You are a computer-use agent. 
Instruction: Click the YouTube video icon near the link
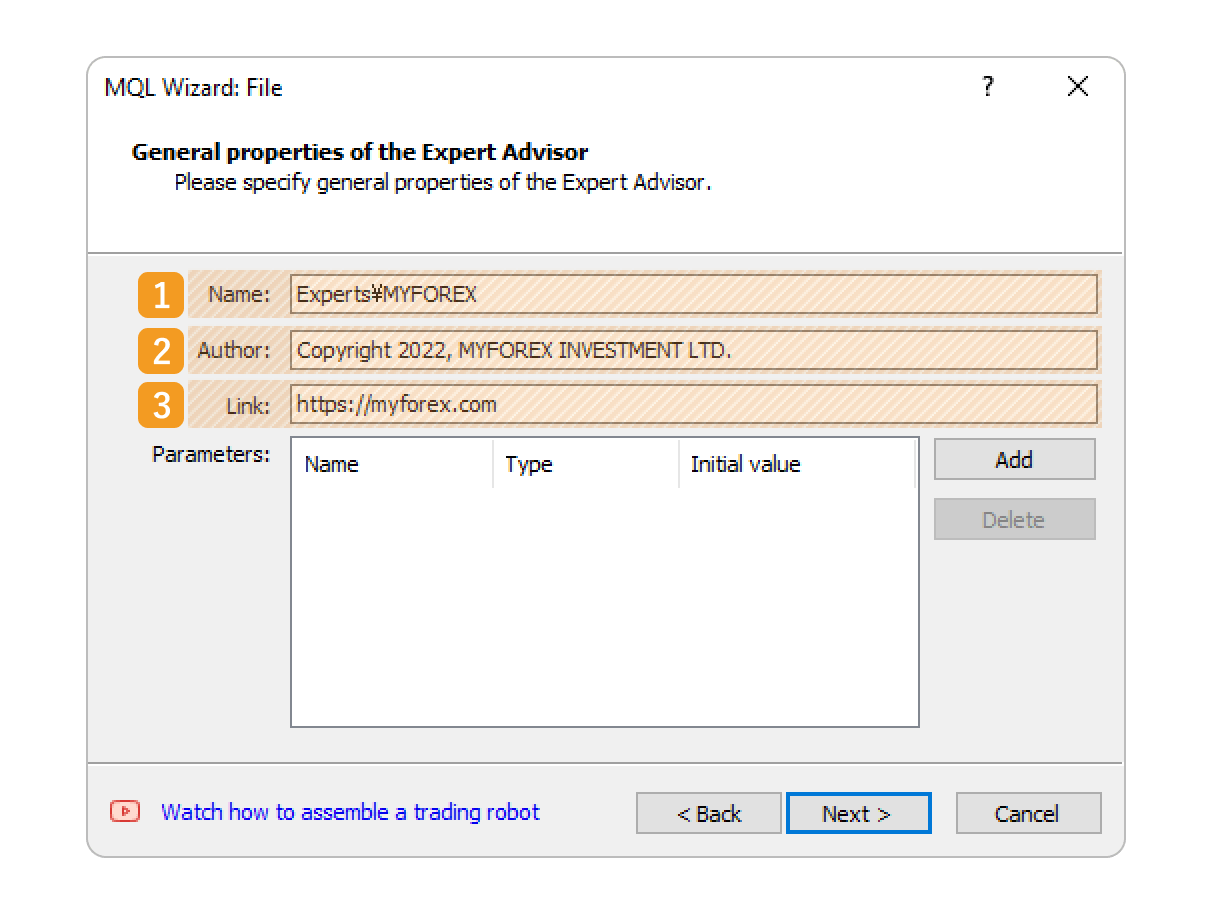pyautogui.click(x=124, y=813)
